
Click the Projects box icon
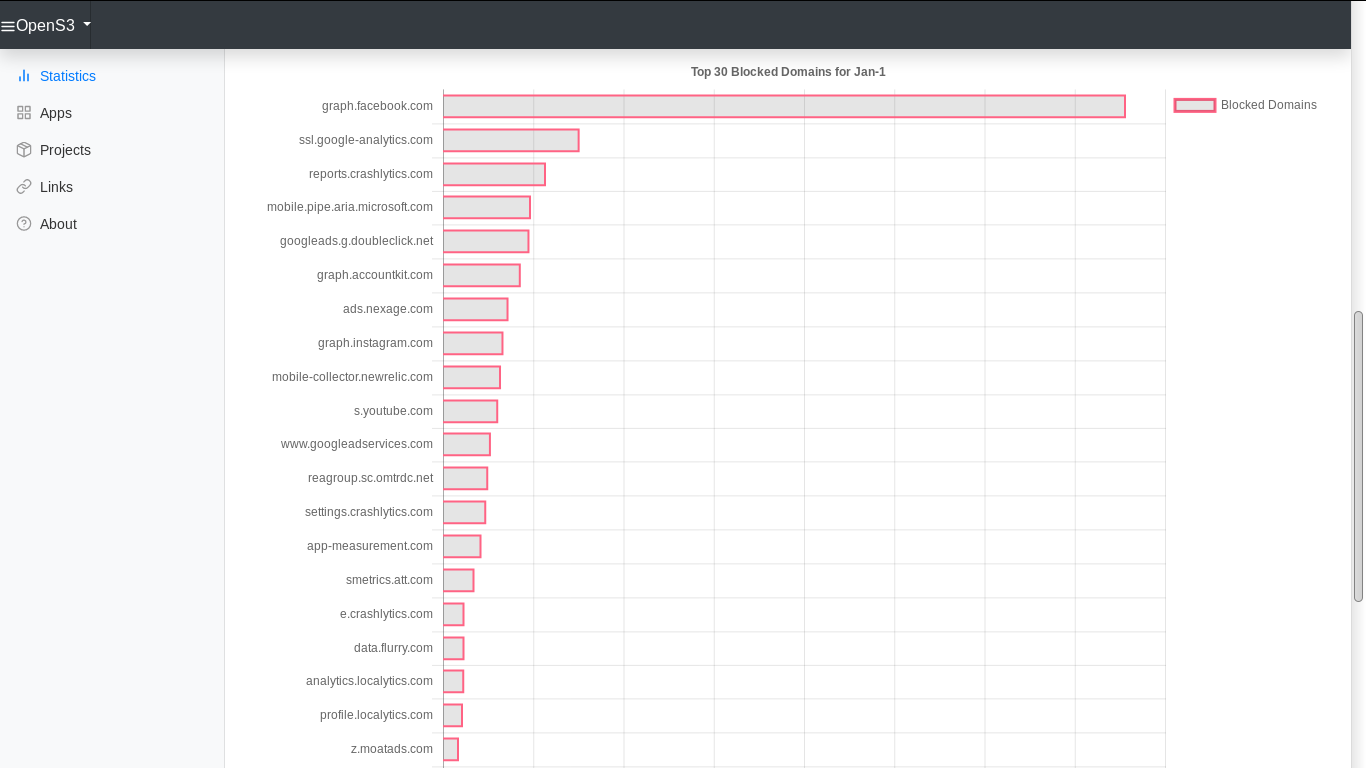point(24,150)
